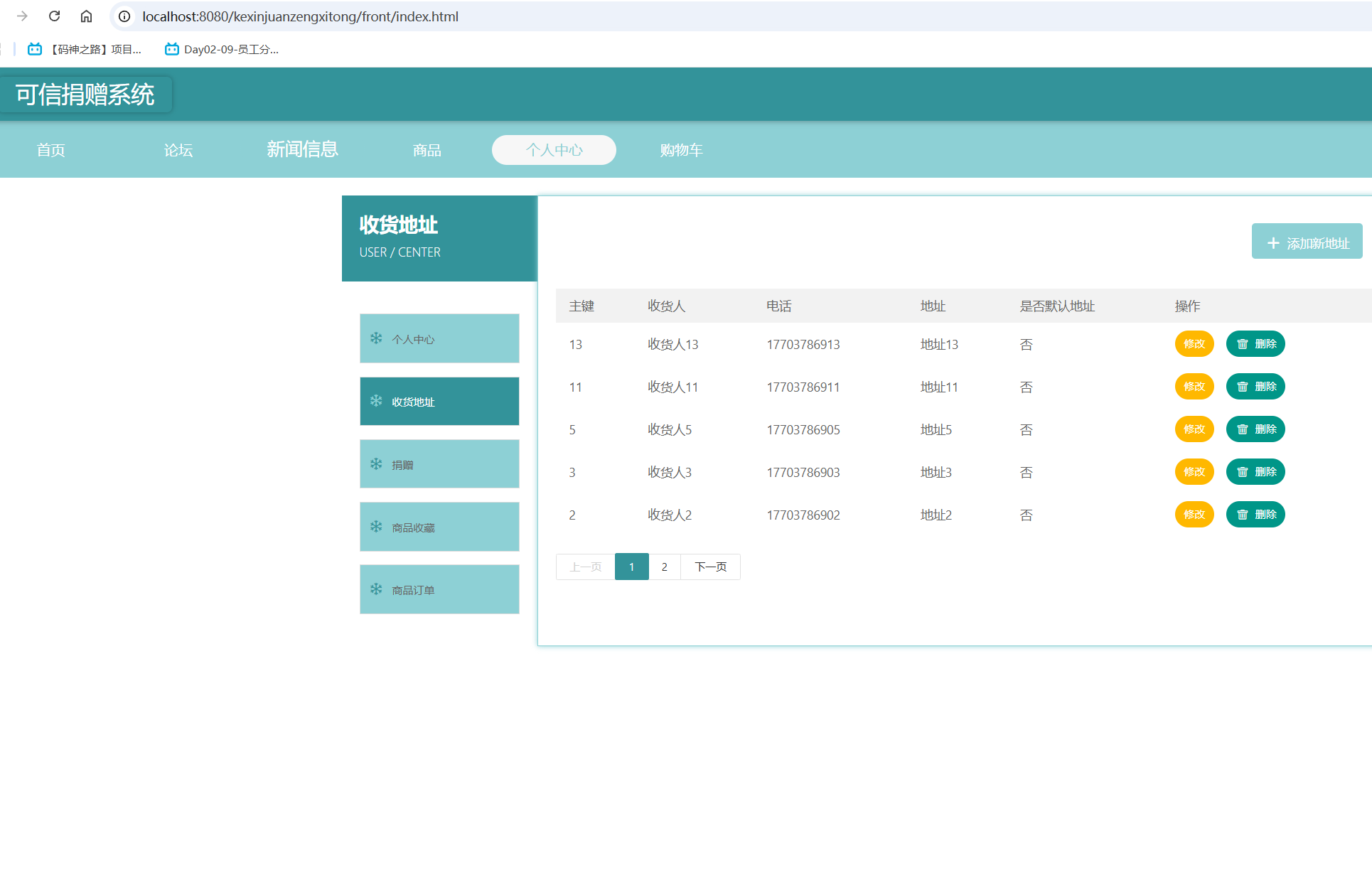Go to previous page 上一页

[x=586, y=567]
